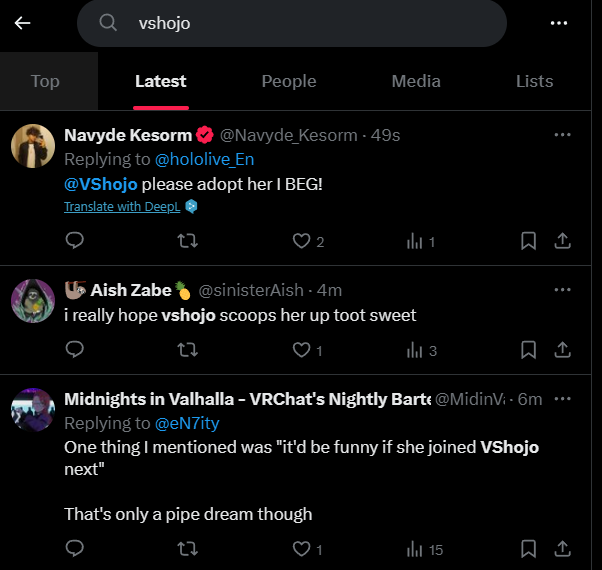Bookmark Navyde Kesorm's tweet
The height and width of the screenshot is (570, 602).
(529, 241)
